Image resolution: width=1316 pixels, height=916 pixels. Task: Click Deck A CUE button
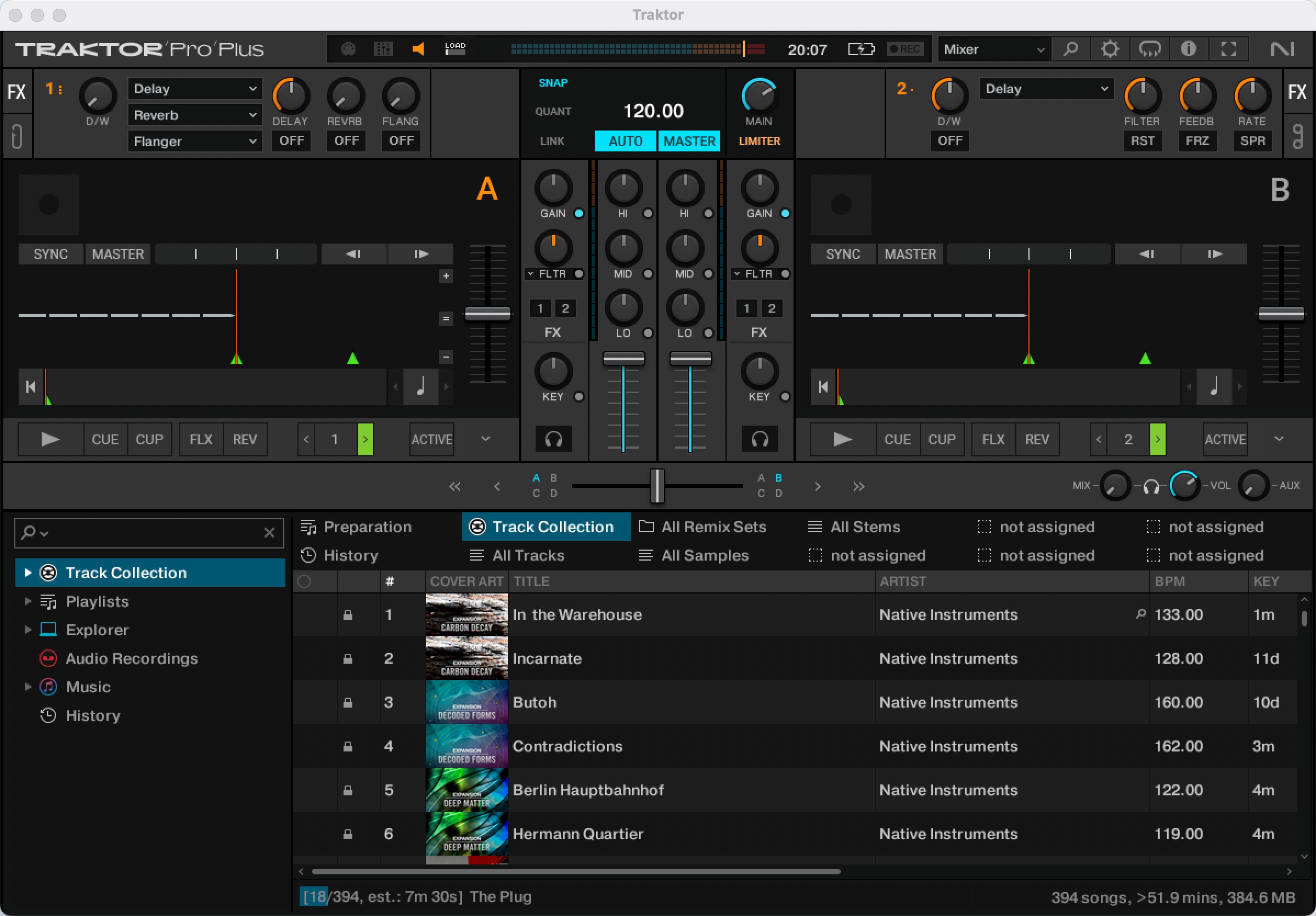(105, 439)
